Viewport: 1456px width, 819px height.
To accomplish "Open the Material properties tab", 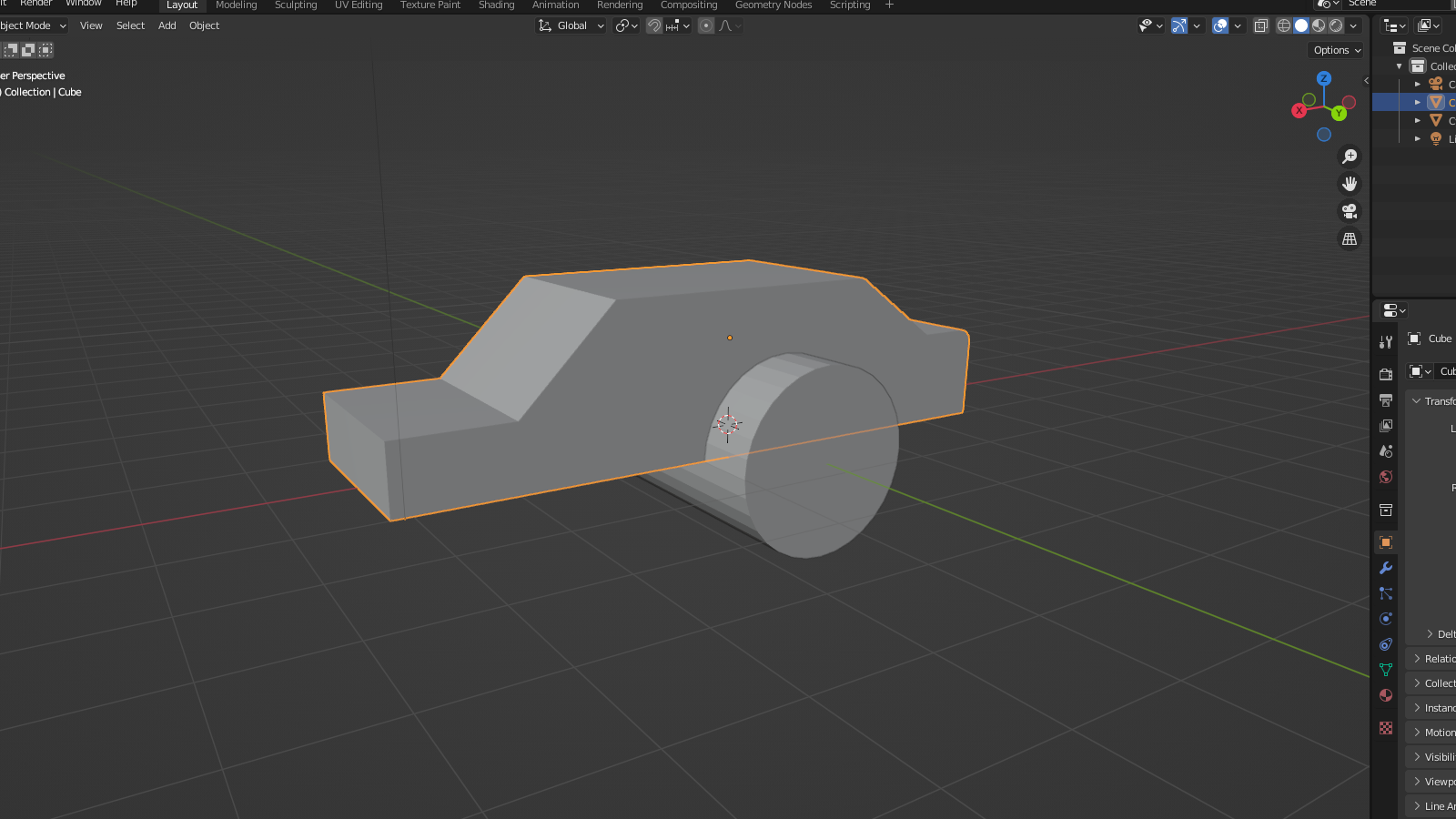I will pos(1386,695).
